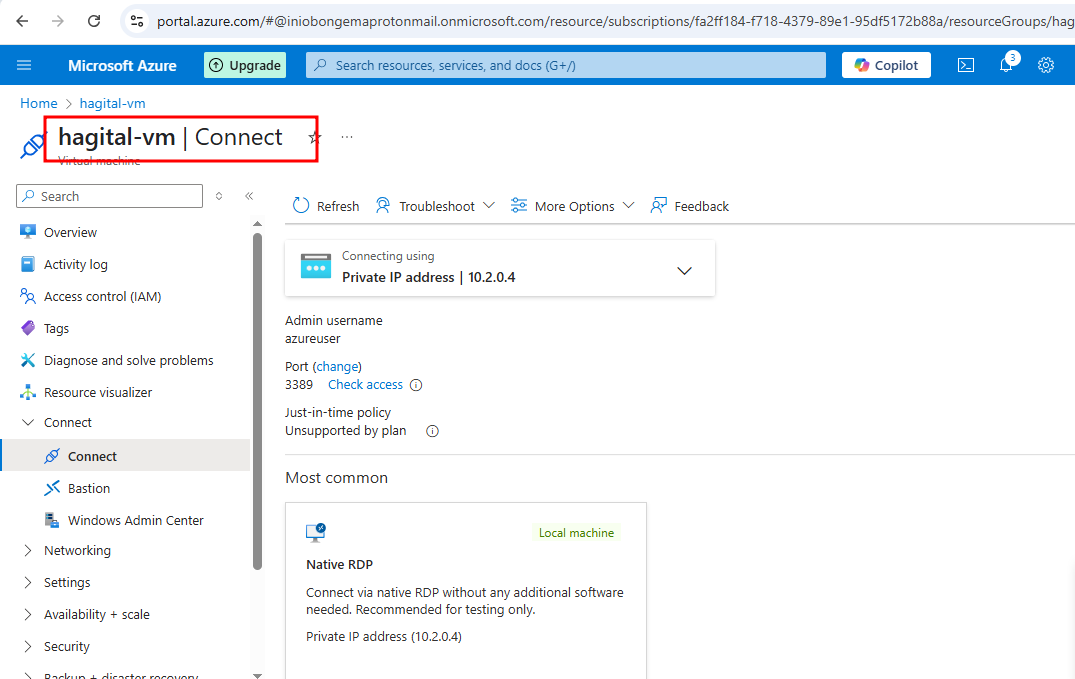Click the Check access link
The width and height of the screenshot is (1075, 679).
point(365,385)
